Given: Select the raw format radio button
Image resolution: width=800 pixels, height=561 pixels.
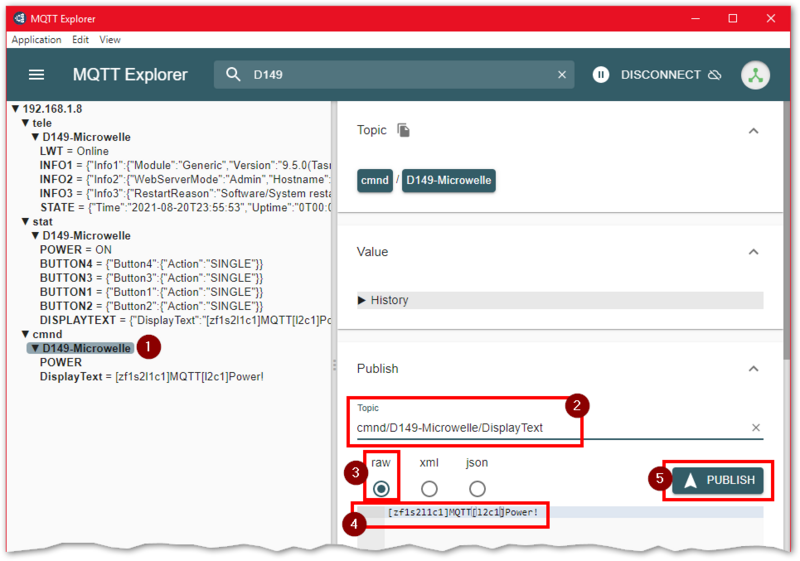Looking at the screenshot, I should [x=381, y=488].
